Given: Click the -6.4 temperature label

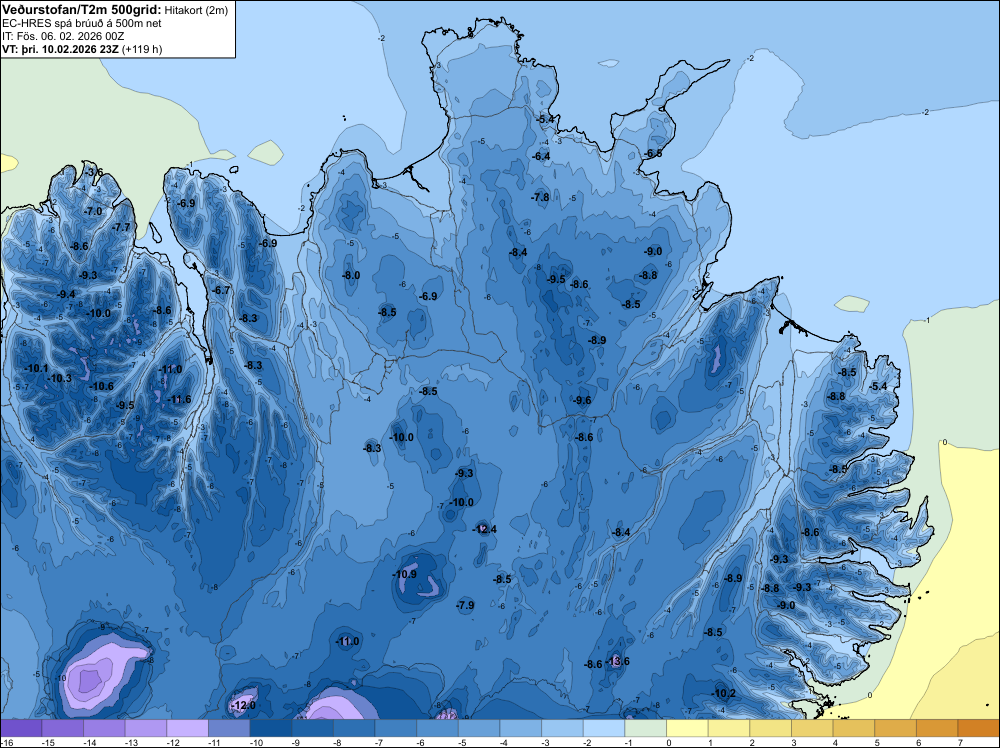Looking at the screenshot, I should (x=541, y=156).
